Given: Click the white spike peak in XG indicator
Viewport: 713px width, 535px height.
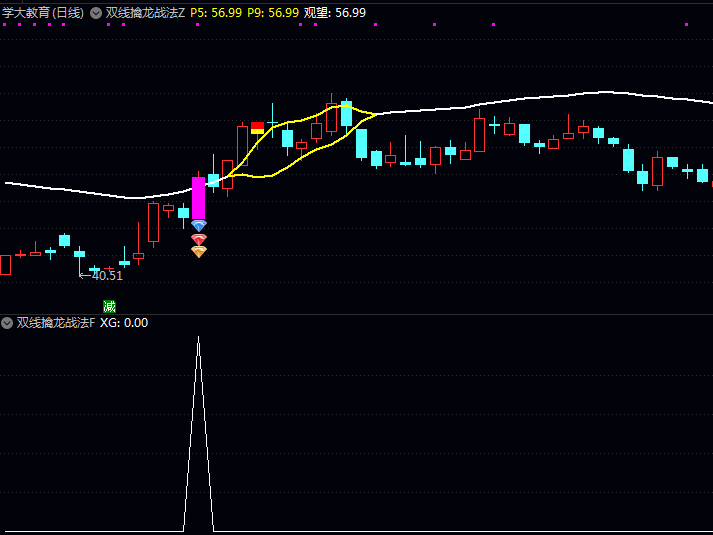Looking at the screenshot, I should point(198,338).
